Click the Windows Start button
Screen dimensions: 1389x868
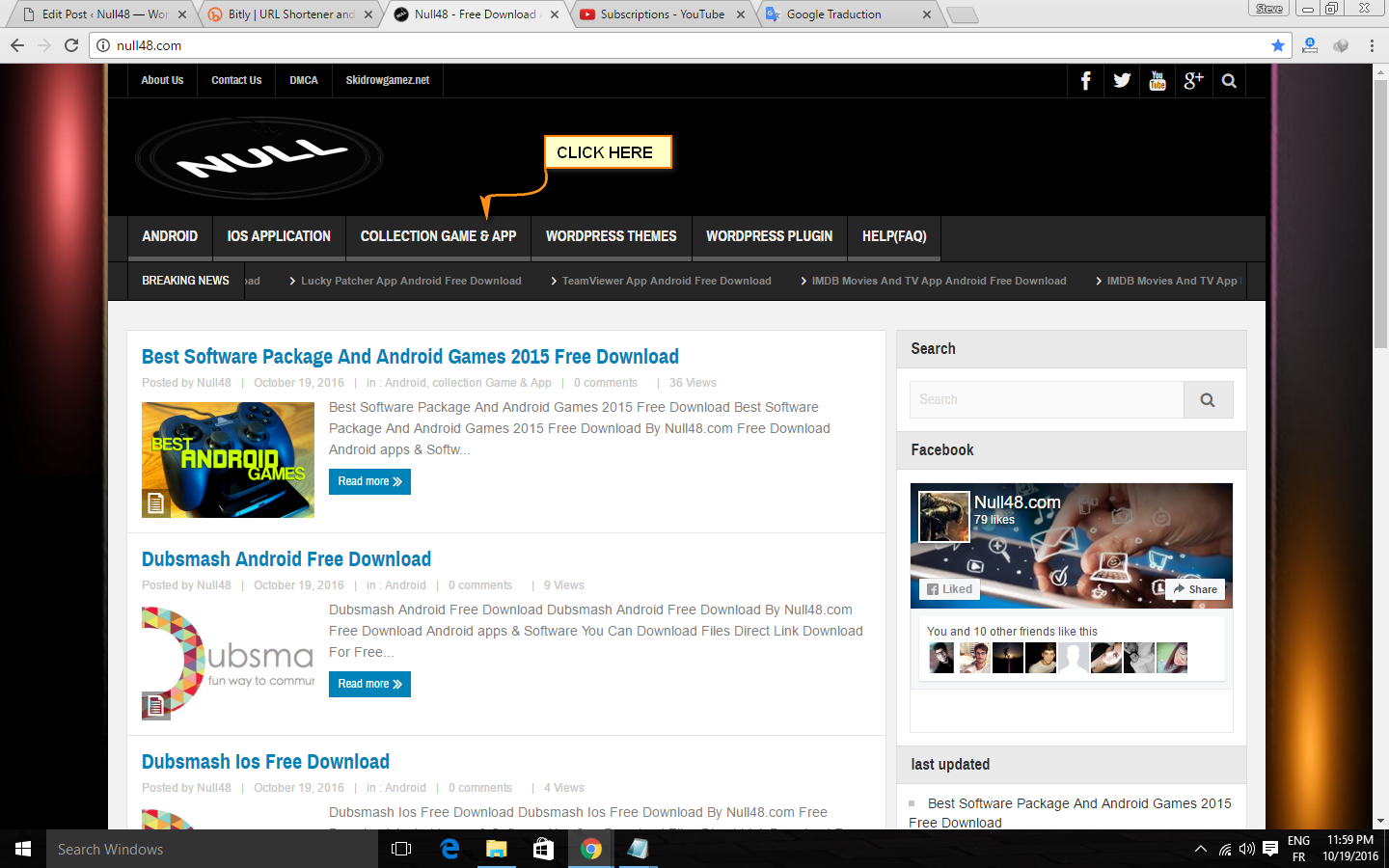[x=23, y=849]
